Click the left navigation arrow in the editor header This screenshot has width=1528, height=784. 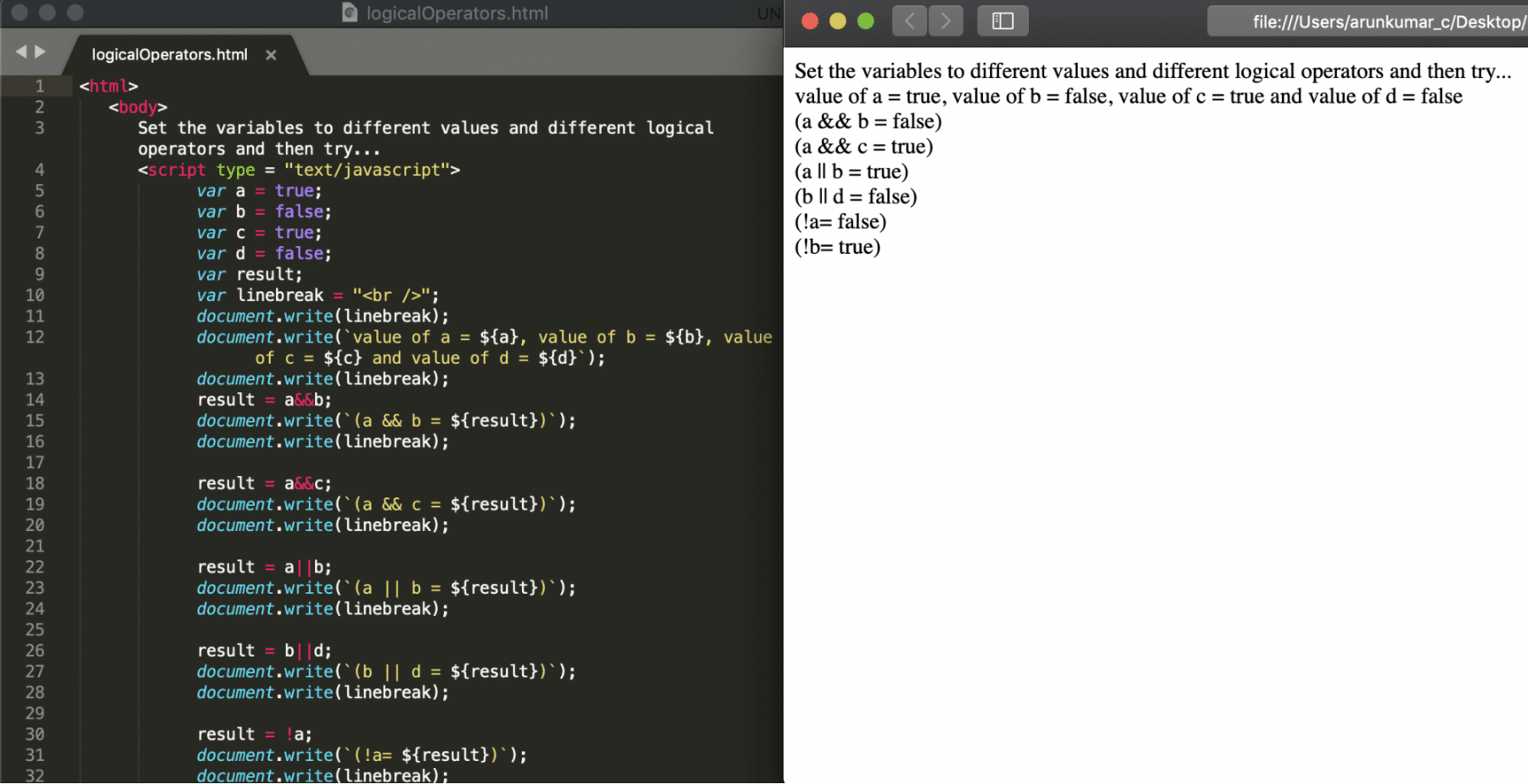[x=20, y=52]
